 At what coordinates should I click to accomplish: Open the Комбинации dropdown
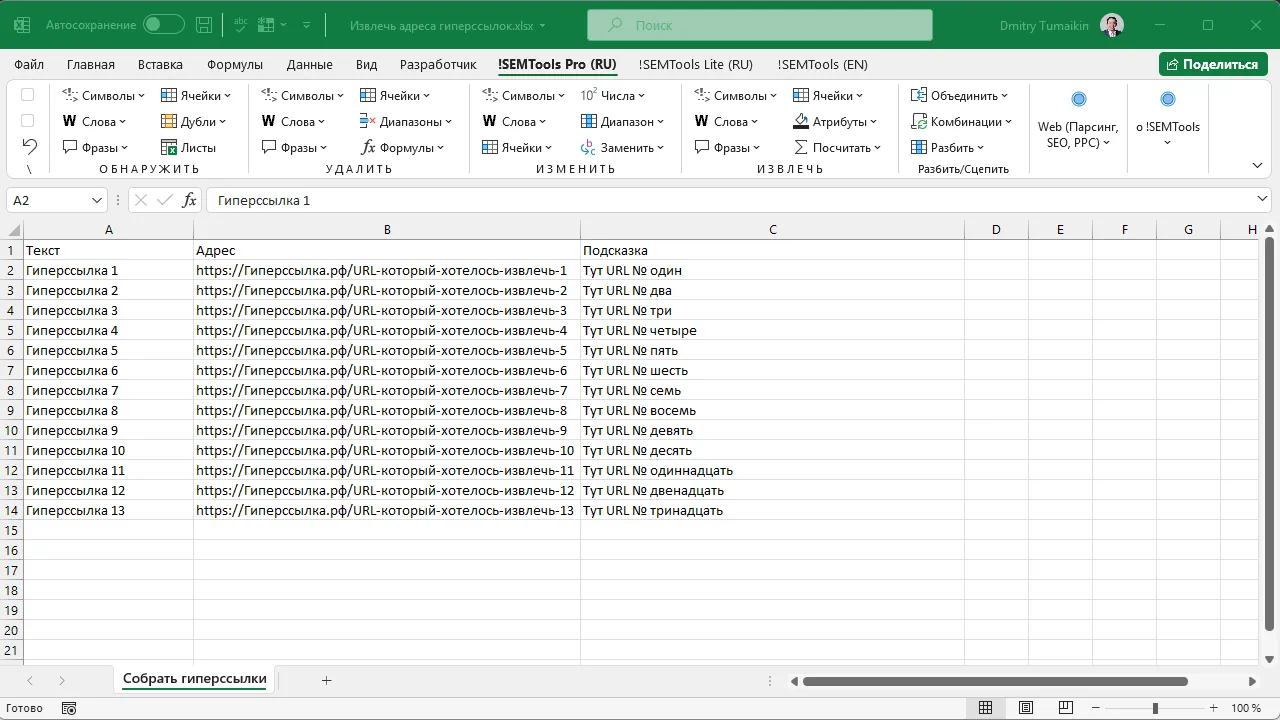pos(961,122)
